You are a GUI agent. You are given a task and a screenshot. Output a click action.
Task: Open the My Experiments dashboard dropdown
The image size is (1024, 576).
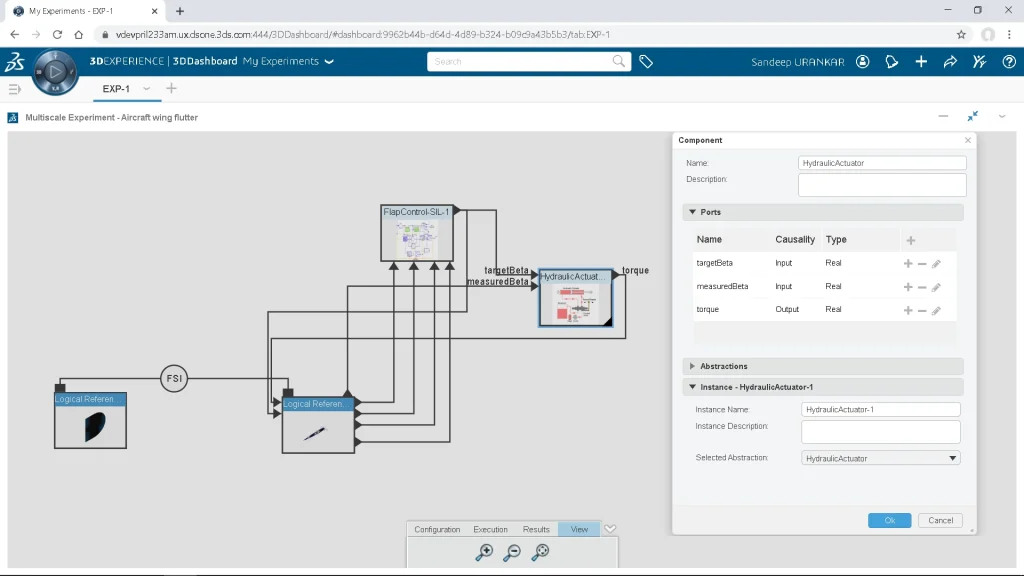[329, 62]
